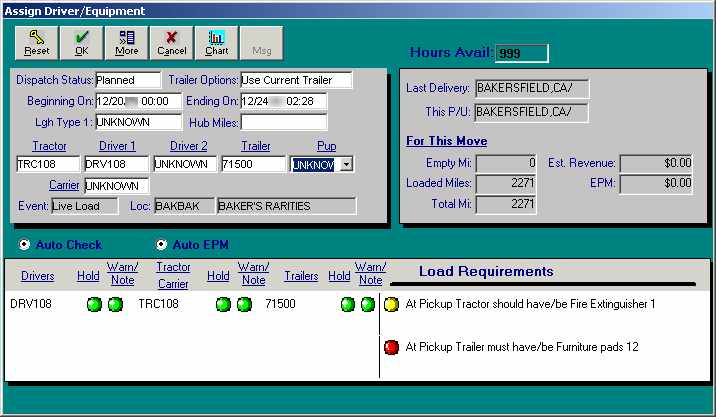Screen dimensions: 716x417
Task: Click the Loc field showing BAKBAK
Action: coord(184,206)
